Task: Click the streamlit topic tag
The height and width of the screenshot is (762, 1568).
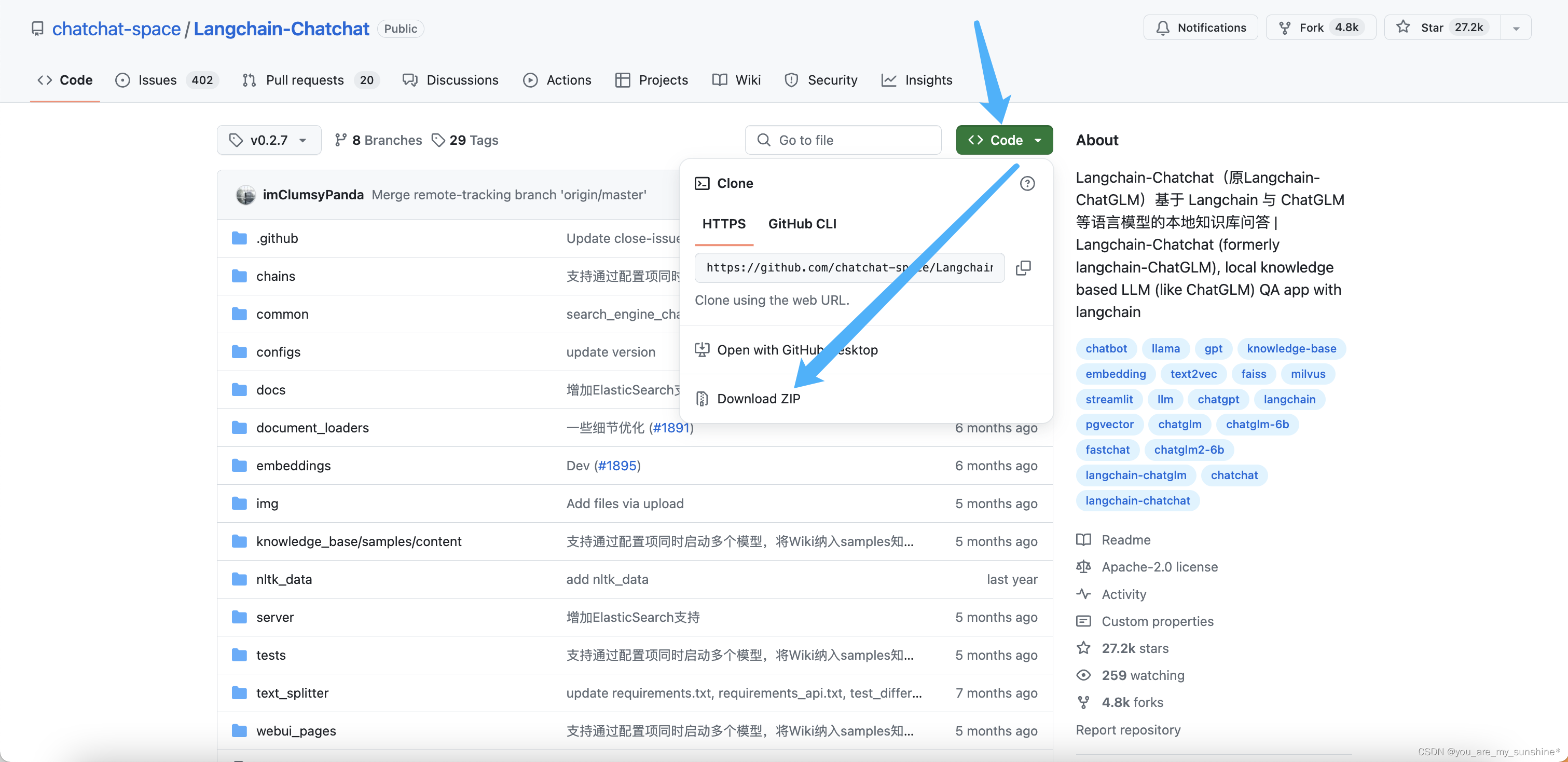Action: 1108,399
